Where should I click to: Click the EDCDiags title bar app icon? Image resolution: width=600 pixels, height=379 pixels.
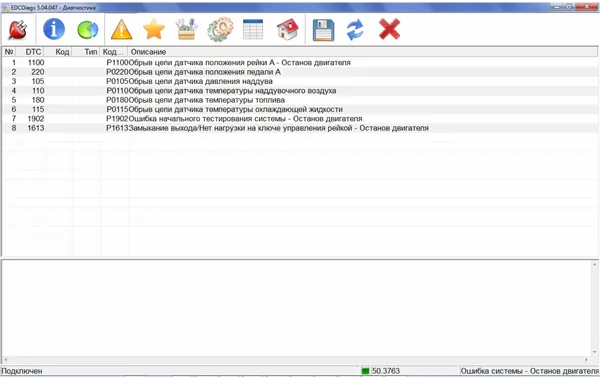point(5,8)
